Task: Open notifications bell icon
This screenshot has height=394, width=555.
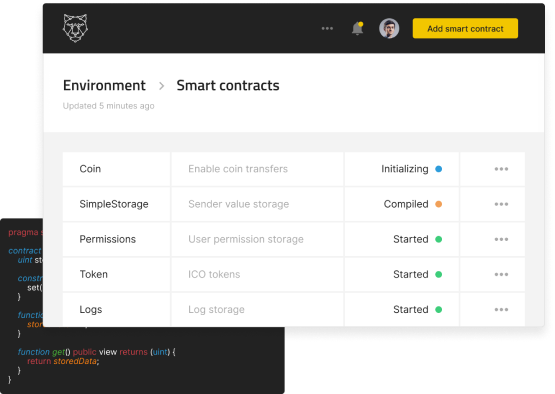Action: pos(357,28)
